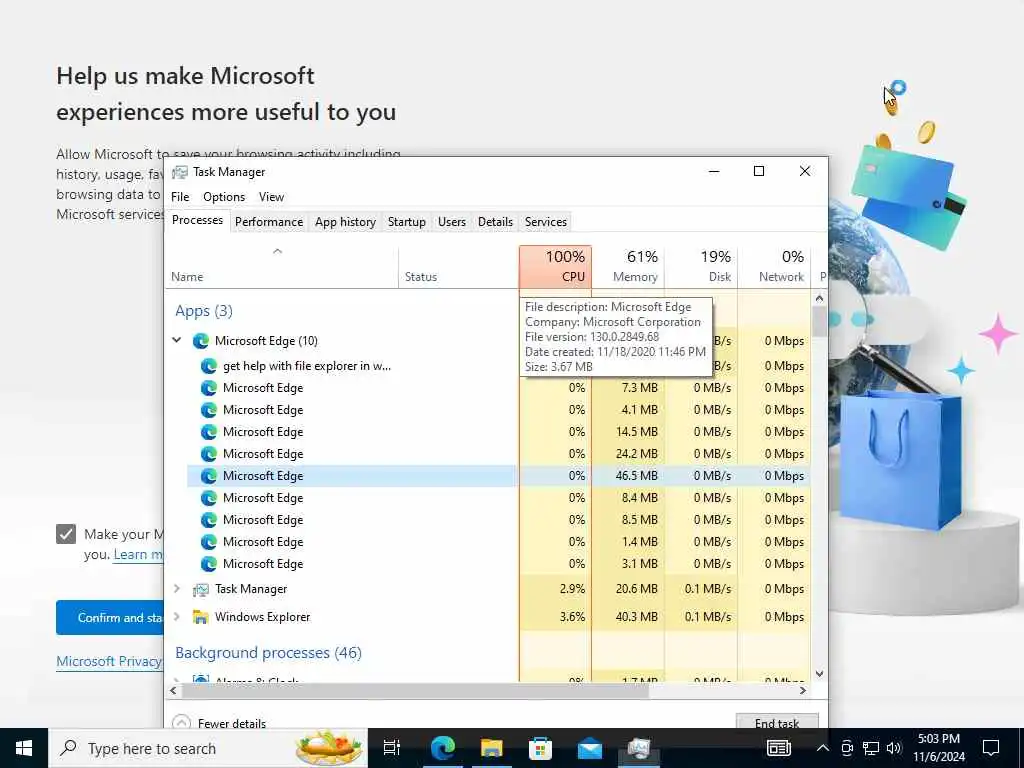Click the Task Manager title bar icon
The image size is (1024, 768).
pyautogui.click(x=180, y=172)
